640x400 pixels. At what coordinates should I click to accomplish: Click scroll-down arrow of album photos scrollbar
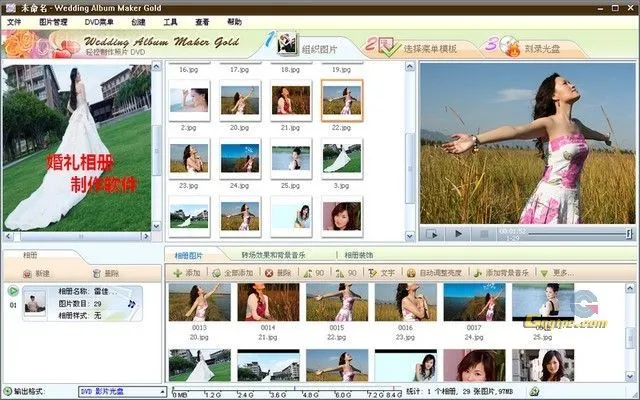631,376
